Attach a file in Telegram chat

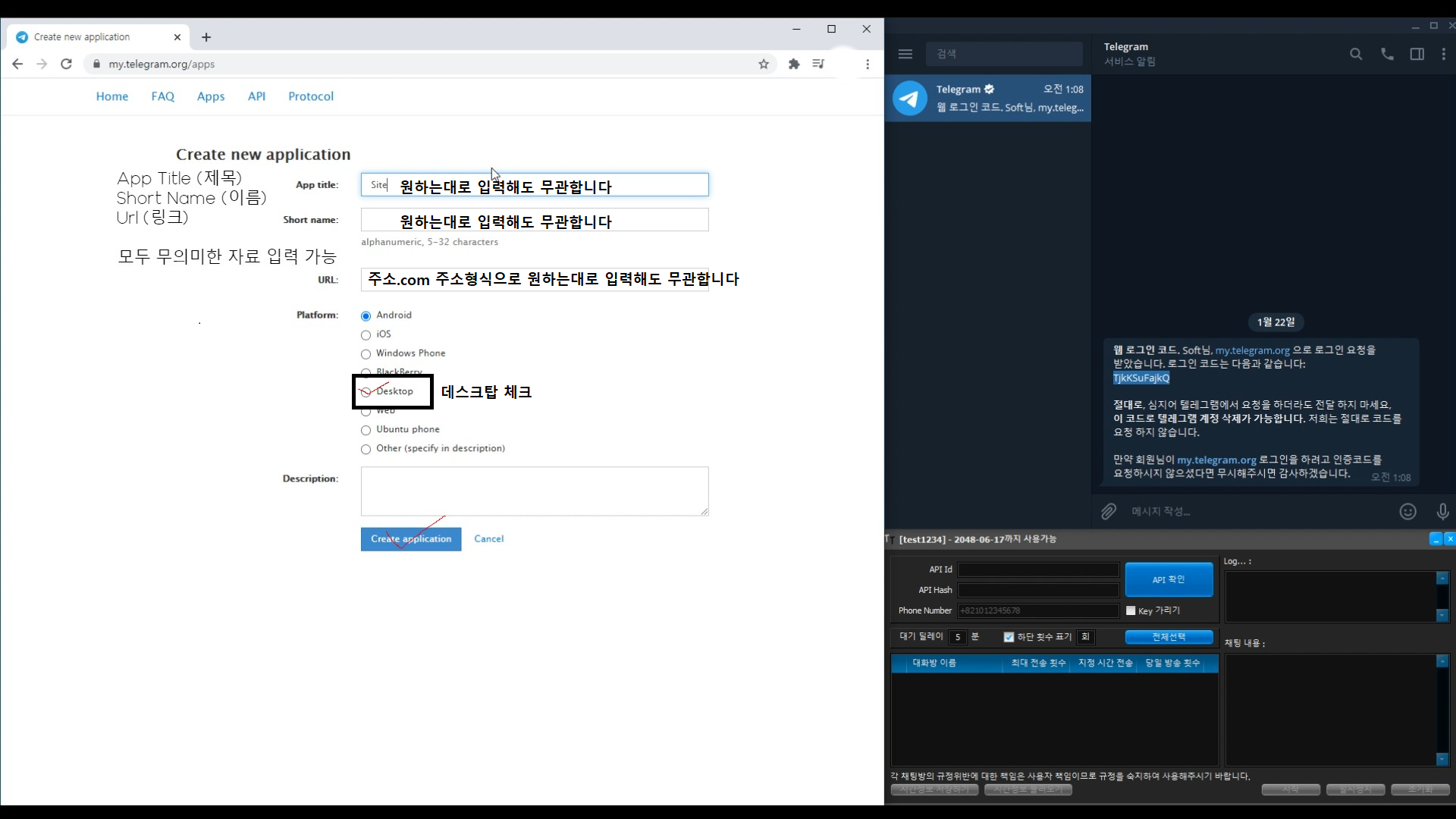pyautogui.click(x=1109, y=512)
